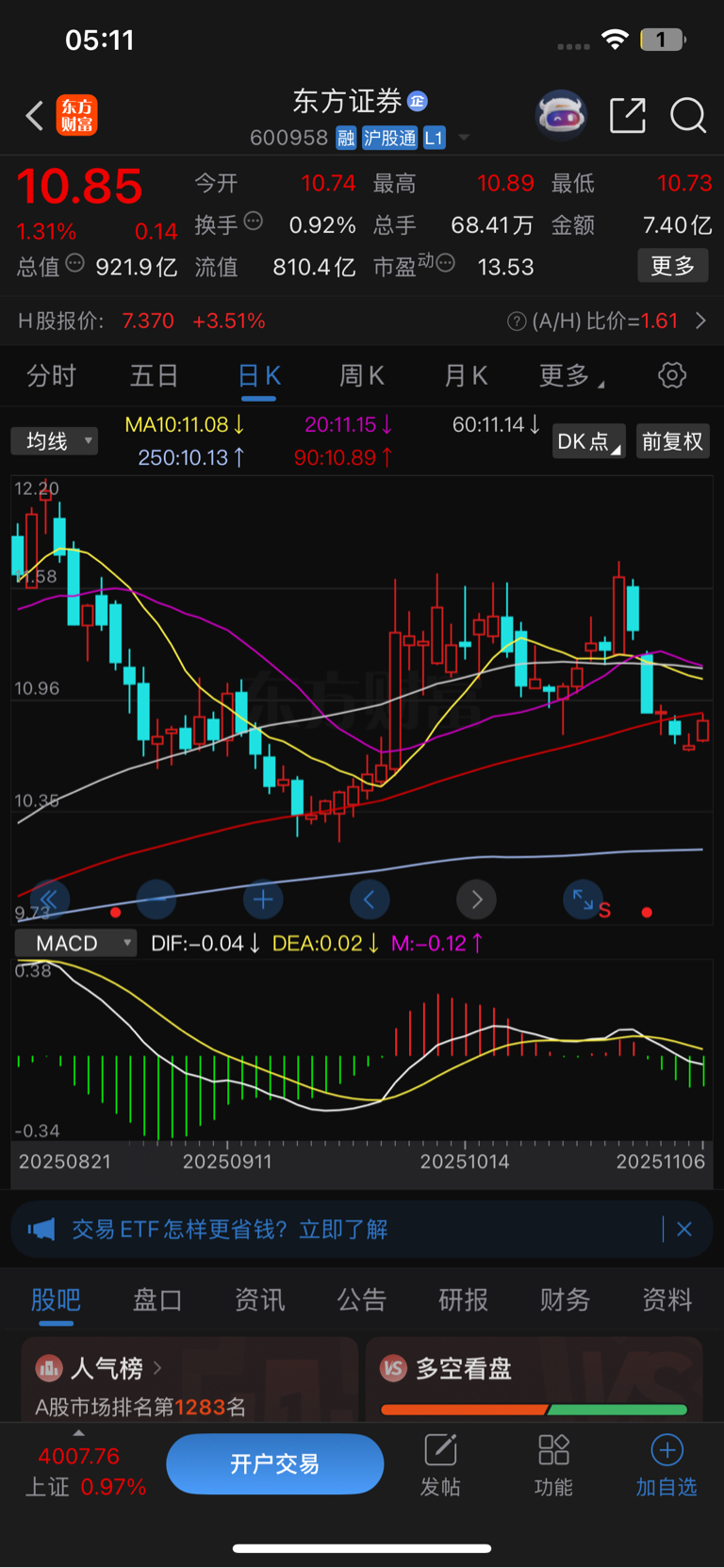Tap the 更多 button in quote panel
Viewport: 724px width, 1568px height.
pos(672,266)
